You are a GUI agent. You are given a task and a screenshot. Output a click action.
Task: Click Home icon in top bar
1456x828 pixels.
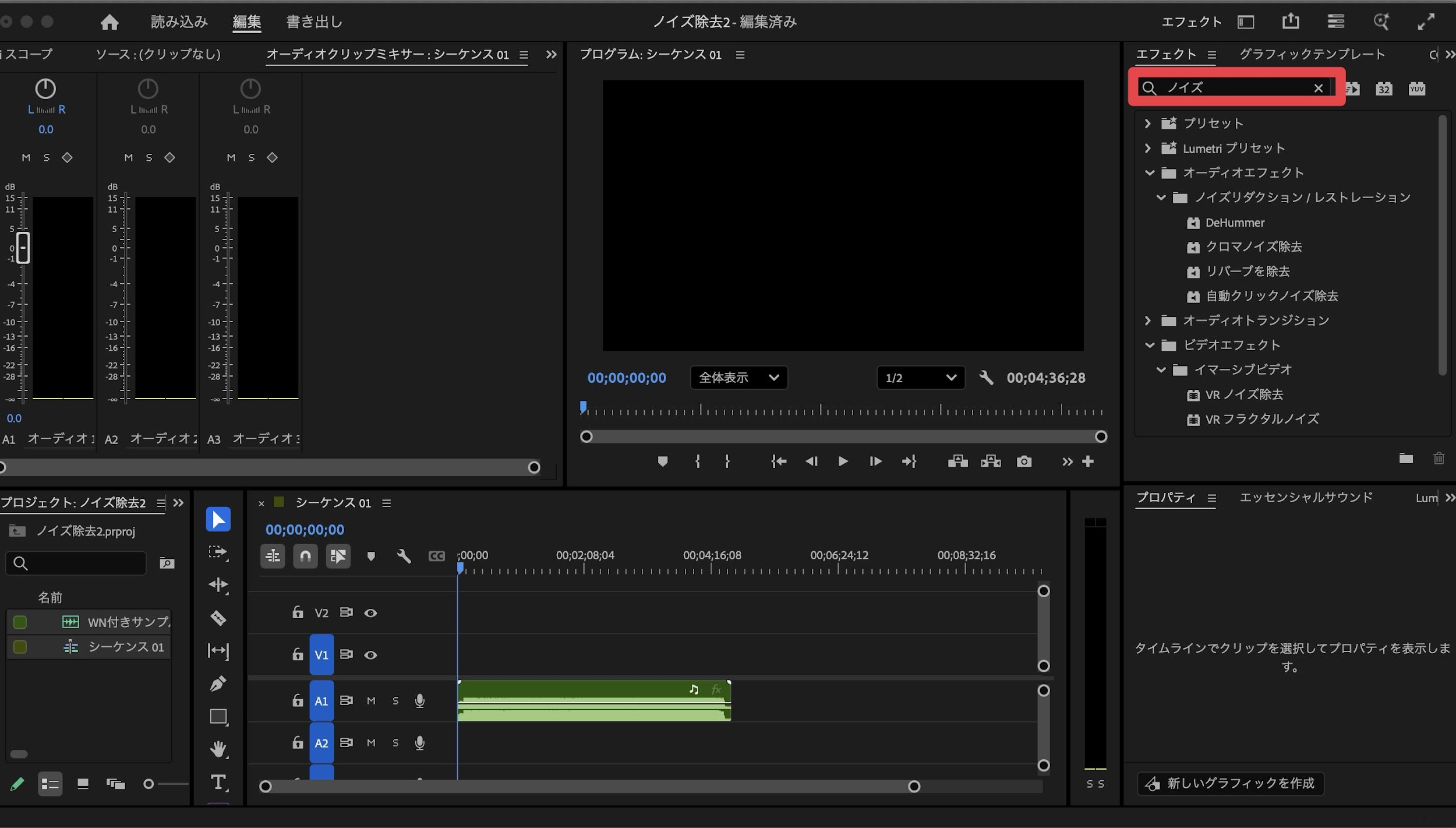[x=109, y=22]
